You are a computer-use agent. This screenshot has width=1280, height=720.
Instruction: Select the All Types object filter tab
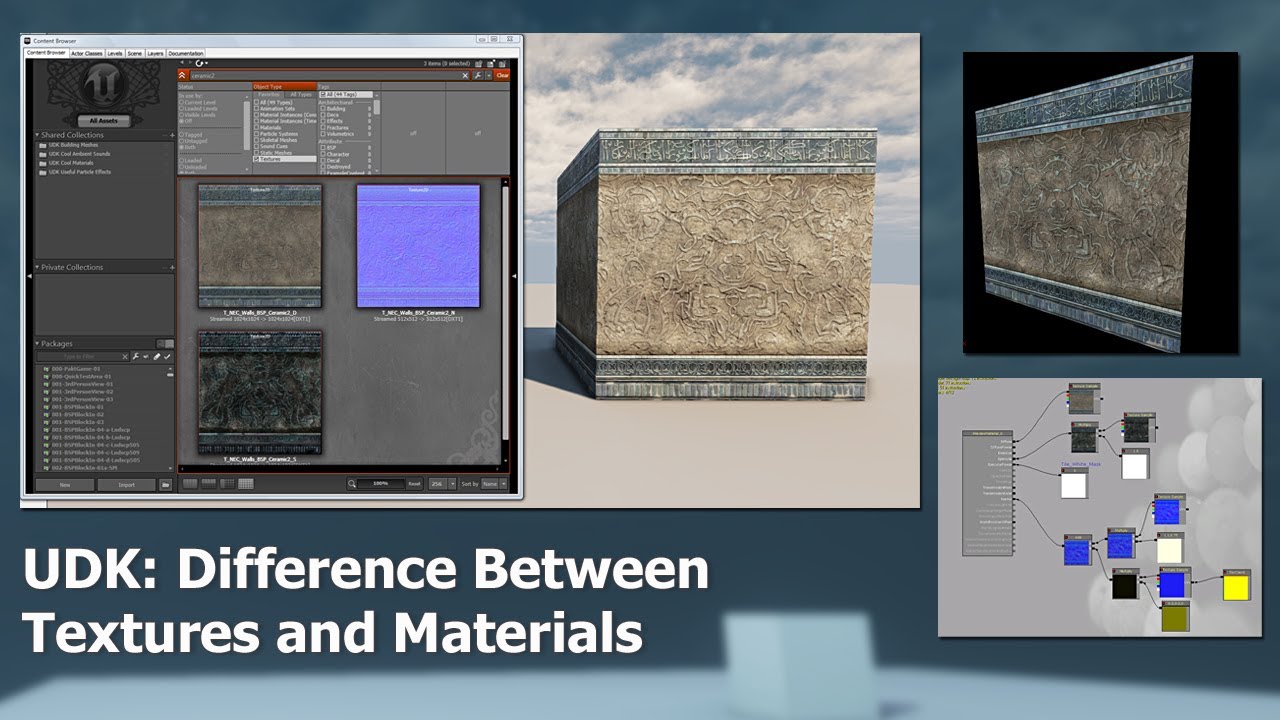(301, 94)
